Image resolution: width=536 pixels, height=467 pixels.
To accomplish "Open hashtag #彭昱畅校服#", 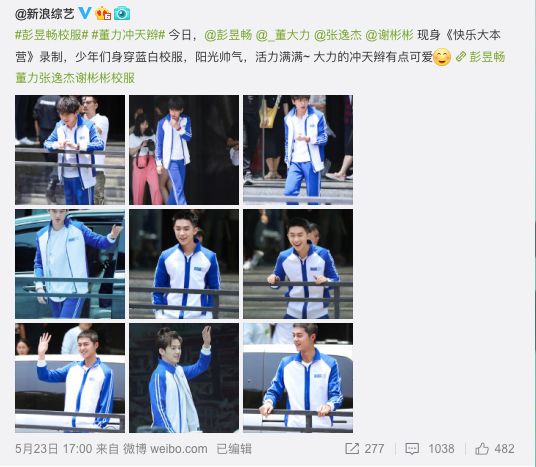I will coord(52,35).
